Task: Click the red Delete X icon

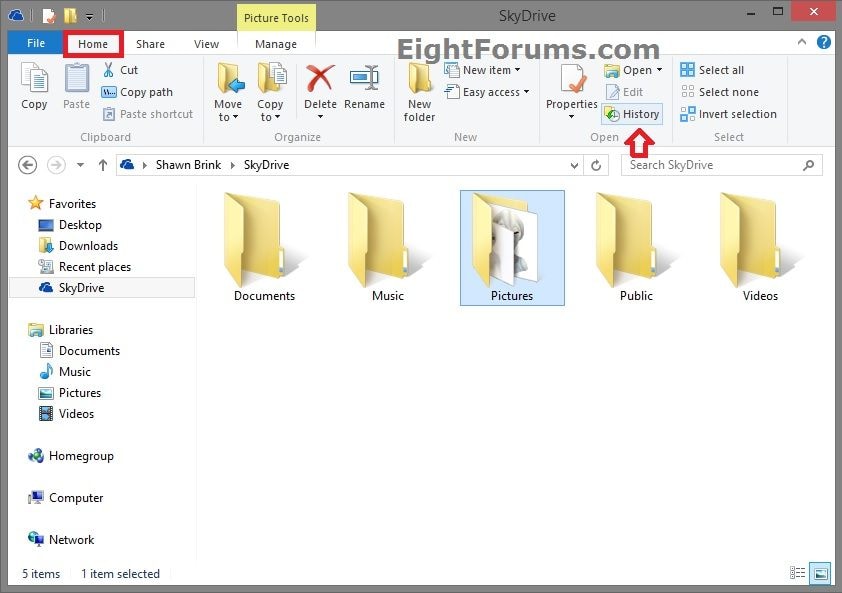Action: pos(320,79)
